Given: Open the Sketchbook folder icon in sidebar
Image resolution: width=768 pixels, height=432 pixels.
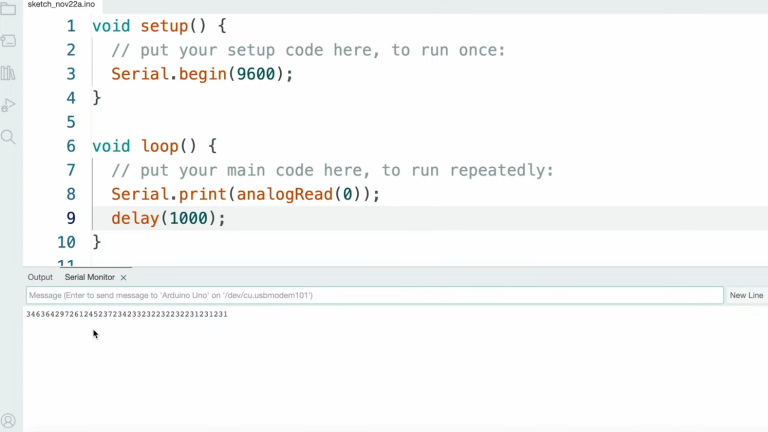Looking at the screenshot, I should coord(8,9).
